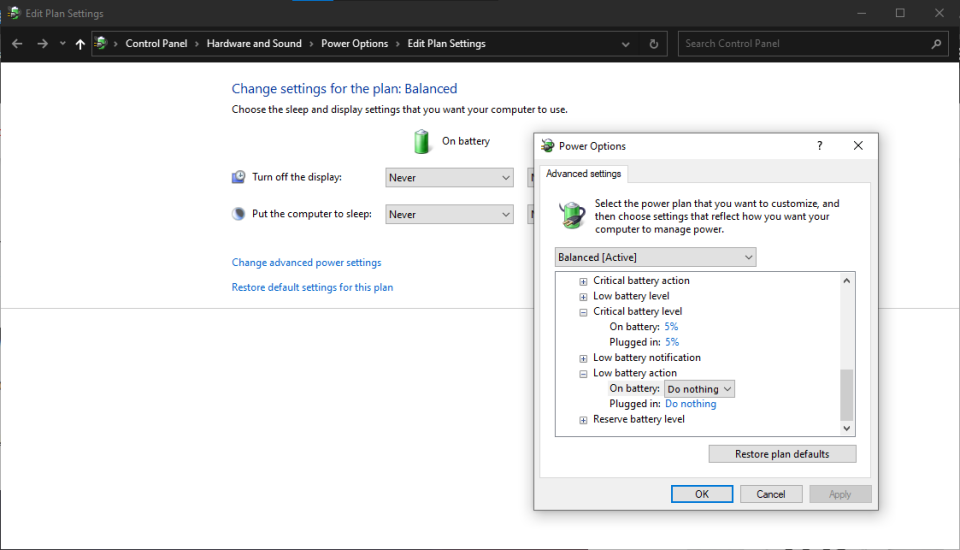Click the search magnifier icon
The width and height of the screenshot is (960, 550).
click(x=936, y=44)
